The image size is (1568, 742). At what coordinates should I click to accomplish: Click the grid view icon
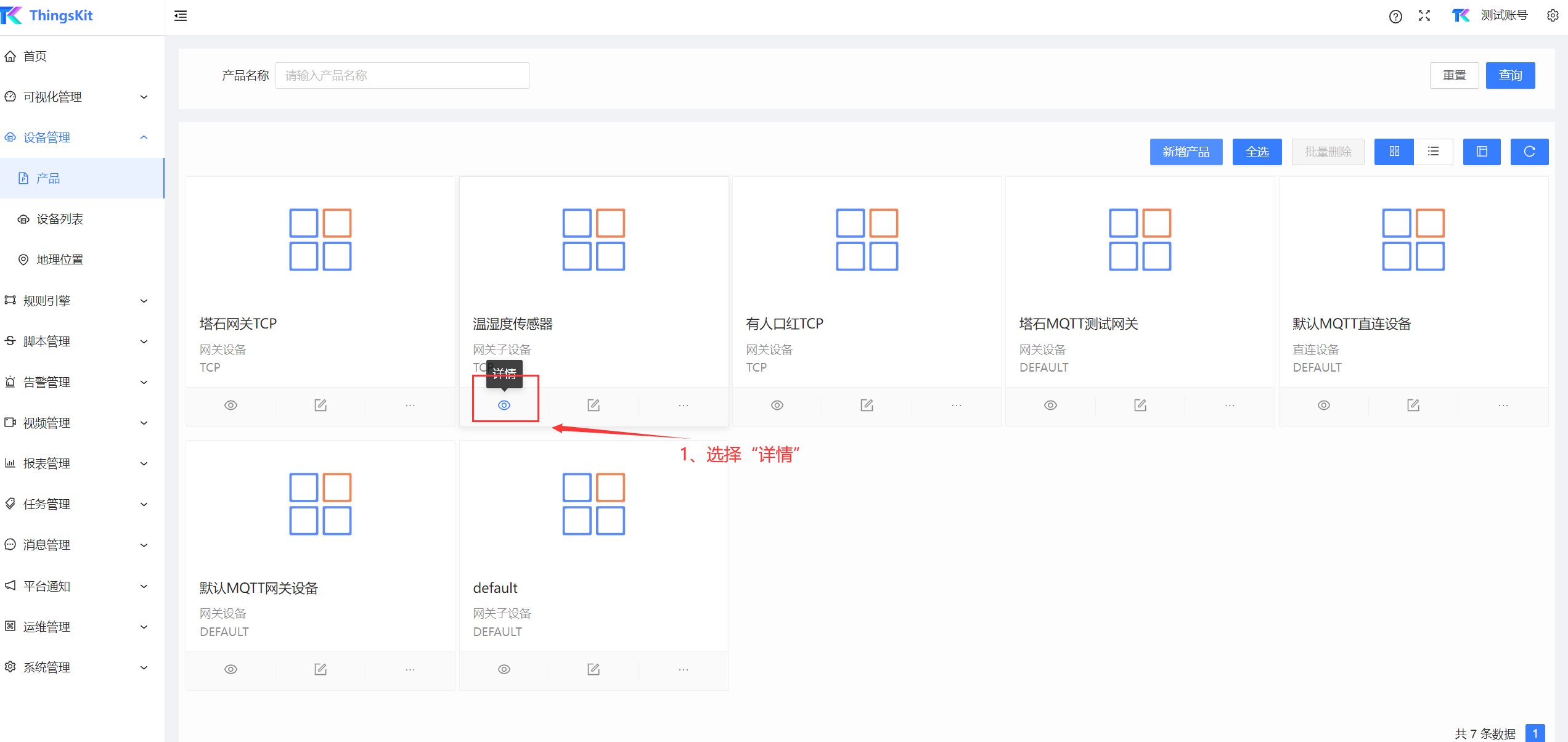[x=1393, y=152]
